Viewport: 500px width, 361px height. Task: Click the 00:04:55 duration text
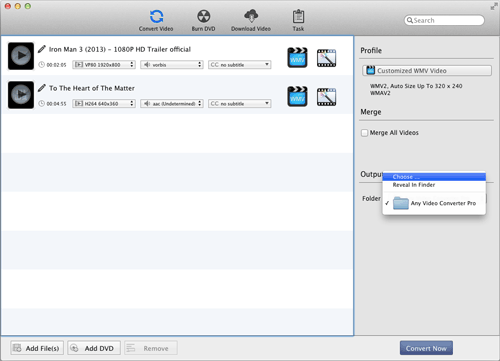click(x=56, y=104)
